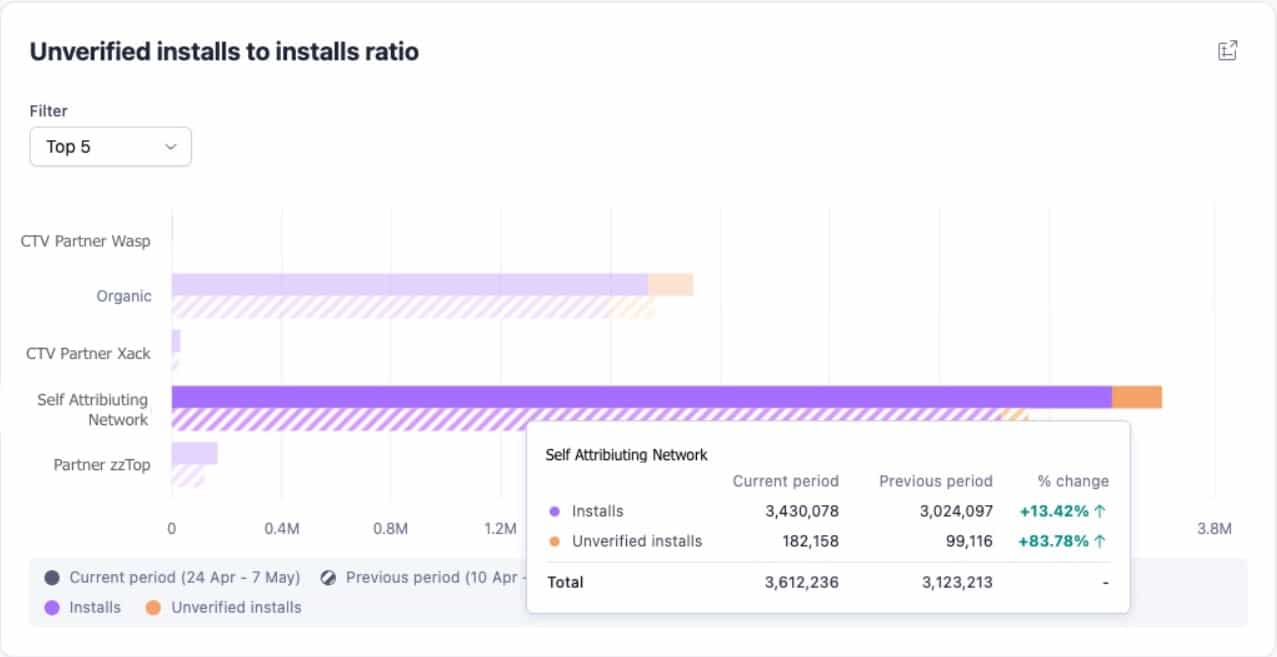Click the CTV Partner Wasp axis label
Screen dimensions: 1277x657
click(x=85, y=241)
